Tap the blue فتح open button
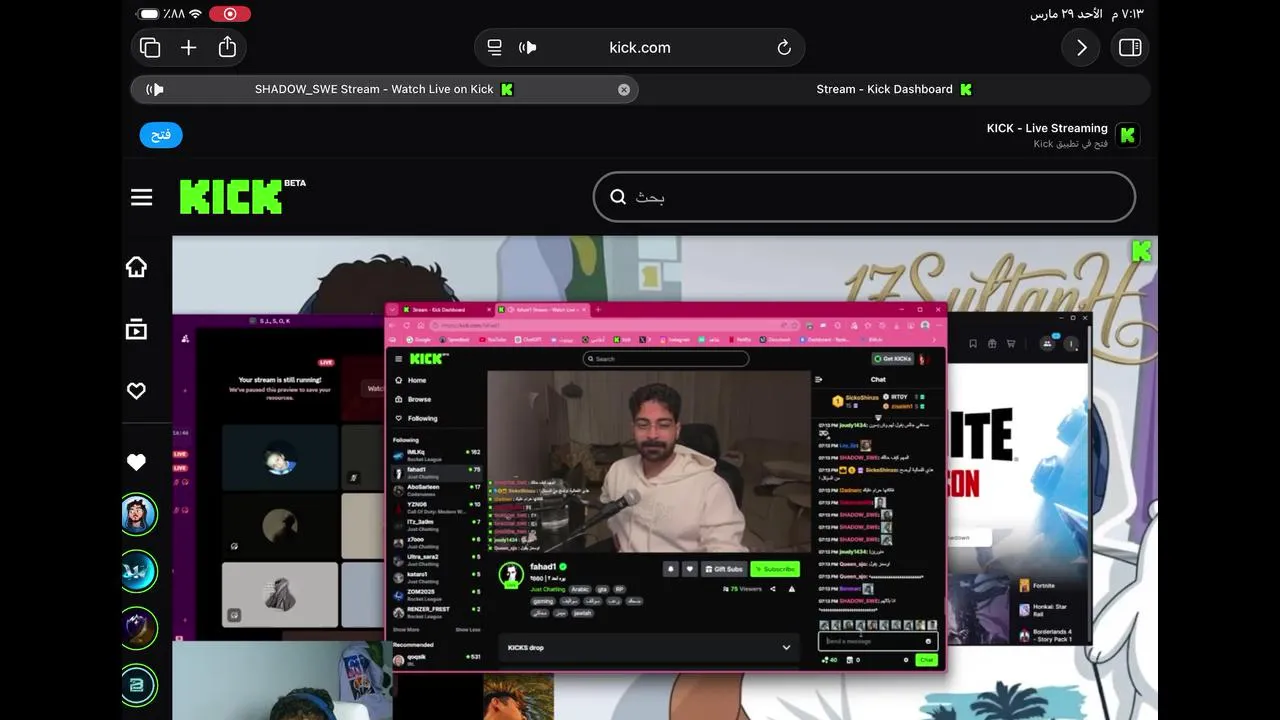Screen dimensions: 1280x720 (161, 135)
